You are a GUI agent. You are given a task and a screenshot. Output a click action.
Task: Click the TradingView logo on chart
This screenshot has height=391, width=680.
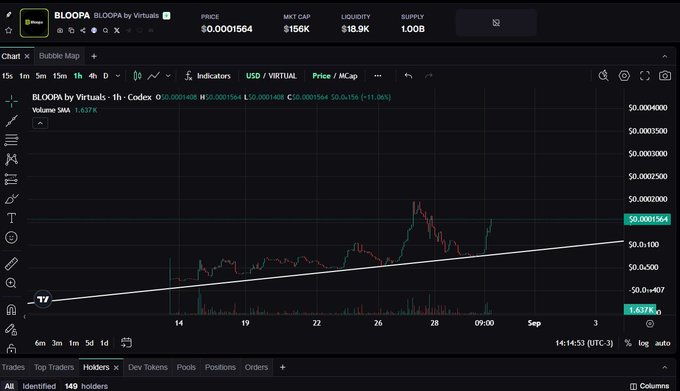43,299
